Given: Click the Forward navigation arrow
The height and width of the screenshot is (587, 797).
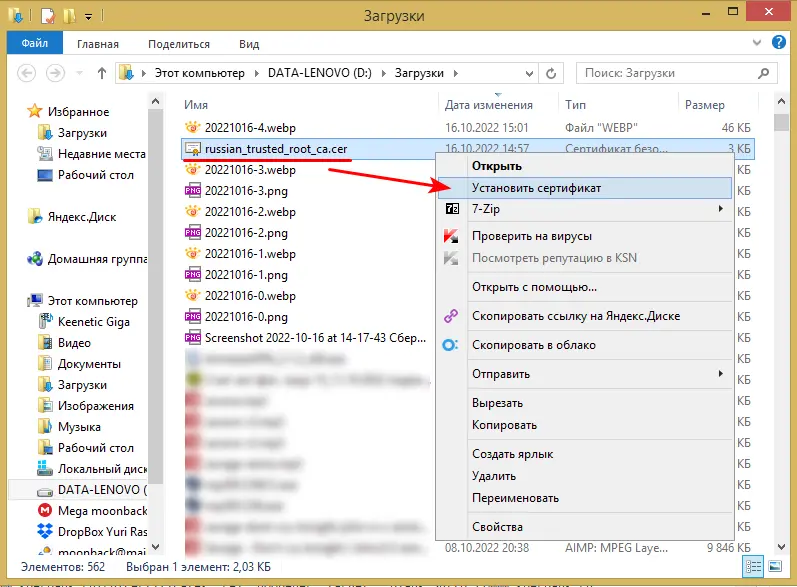Looking at the screenshot, I should (x=55, y=73).
